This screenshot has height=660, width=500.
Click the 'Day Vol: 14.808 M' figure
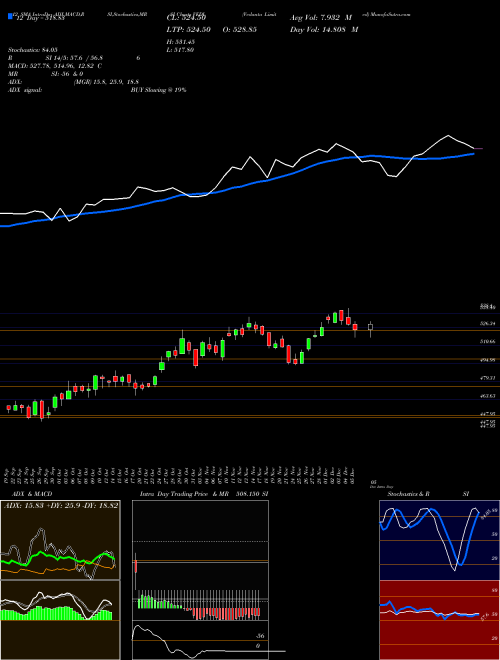[324, 29]
